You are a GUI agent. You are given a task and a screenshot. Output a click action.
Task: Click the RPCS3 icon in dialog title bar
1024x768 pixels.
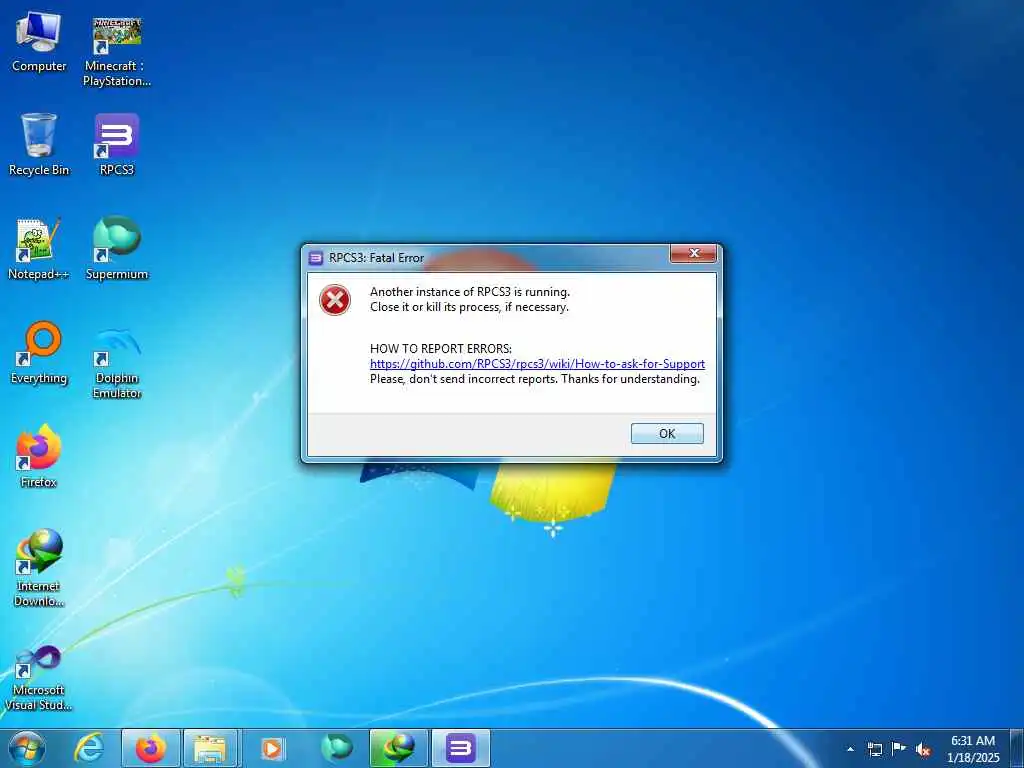pyautogui.click(x=315, y=258)
